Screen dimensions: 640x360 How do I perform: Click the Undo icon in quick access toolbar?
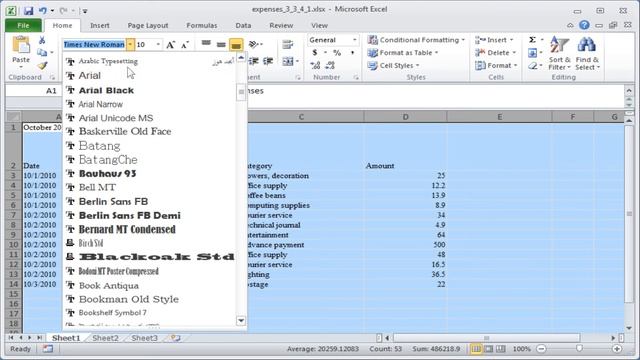[x=43, y=11]
